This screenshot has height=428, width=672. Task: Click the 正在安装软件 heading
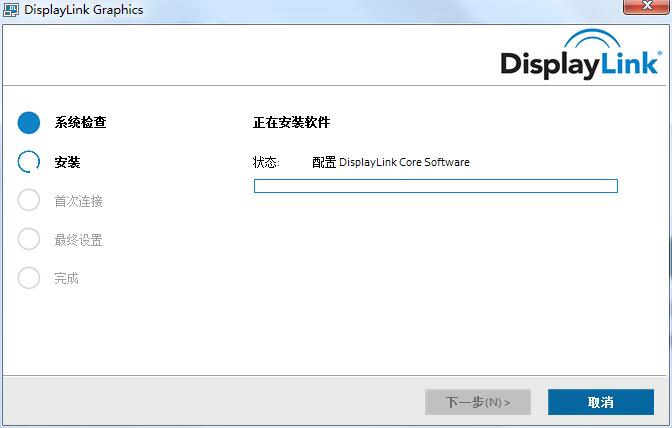tap(291, 123)
